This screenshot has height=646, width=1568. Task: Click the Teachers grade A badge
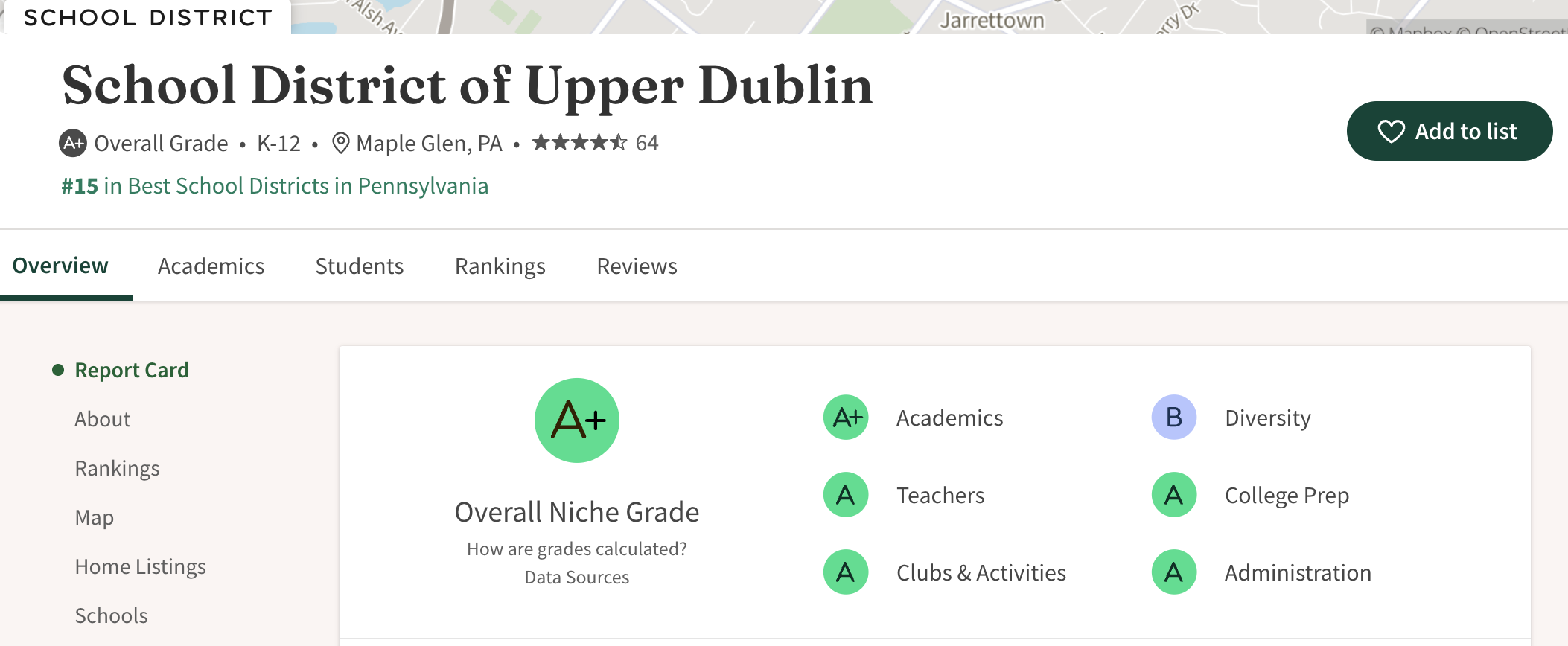point(846,495)
